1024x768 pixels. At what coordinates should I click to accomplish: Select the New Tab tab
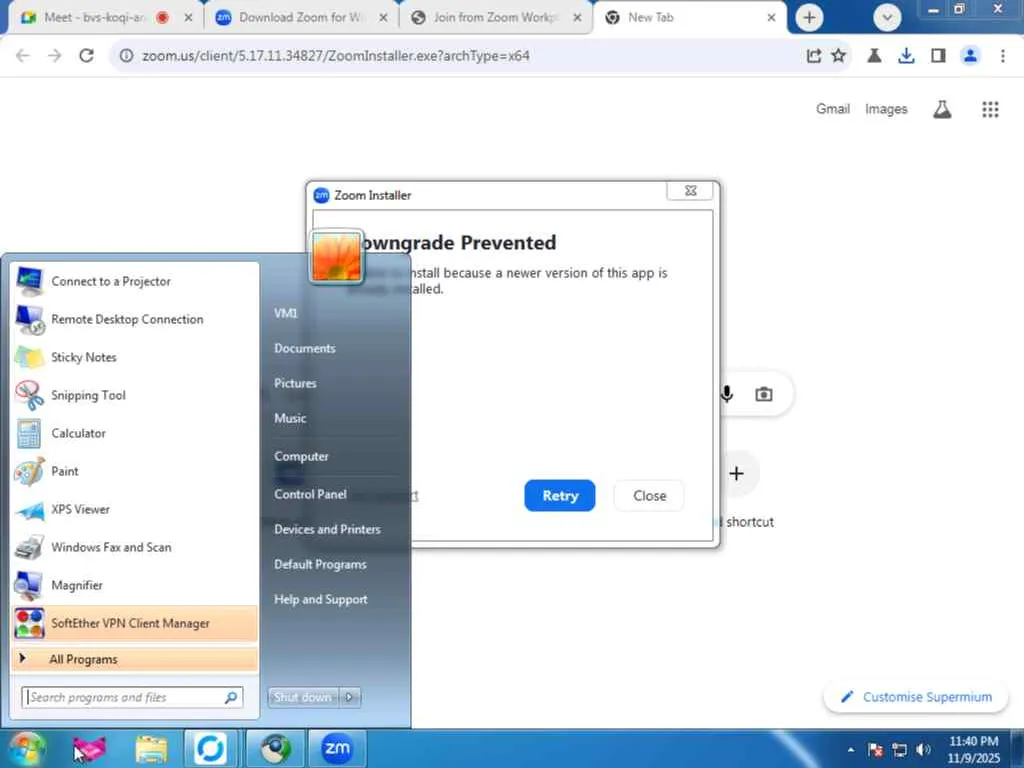688,18
